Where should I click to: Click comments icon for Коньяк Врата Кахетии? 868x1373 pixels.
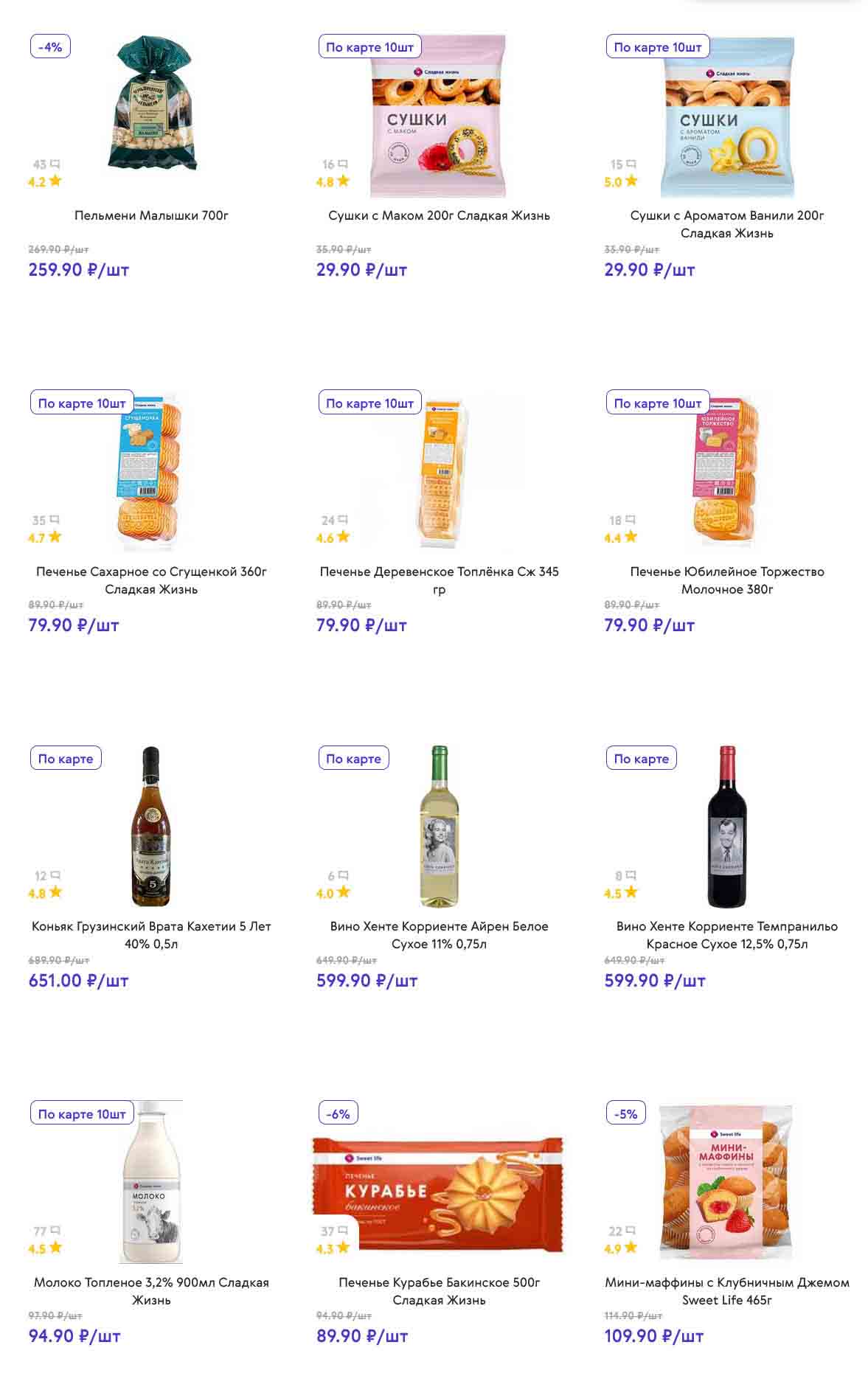click(55, 875)
